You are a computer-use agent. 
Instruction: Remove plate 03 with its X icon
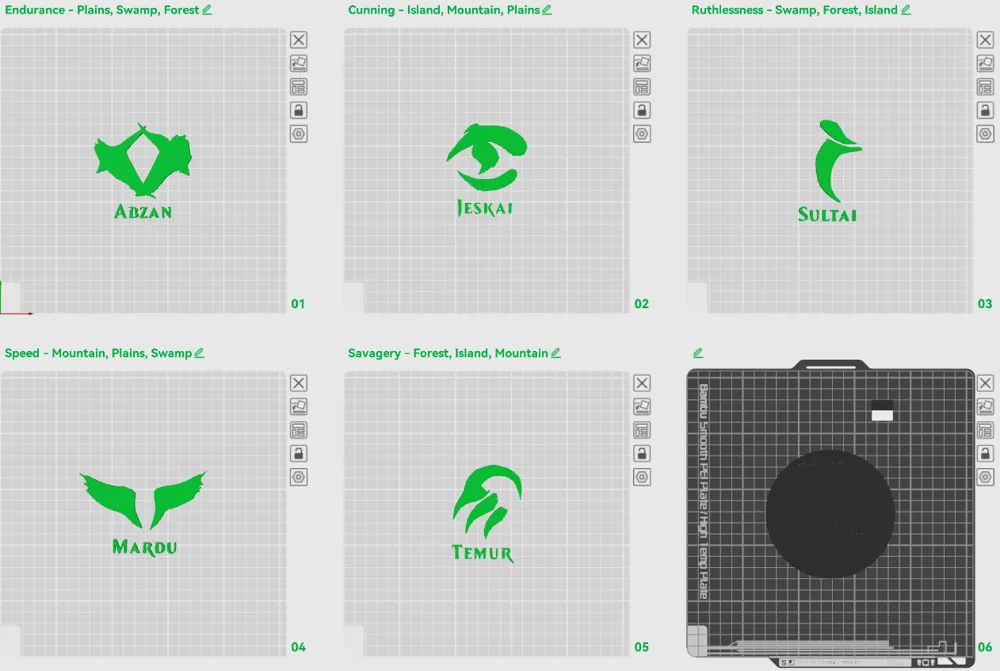(x=985, y=40)
